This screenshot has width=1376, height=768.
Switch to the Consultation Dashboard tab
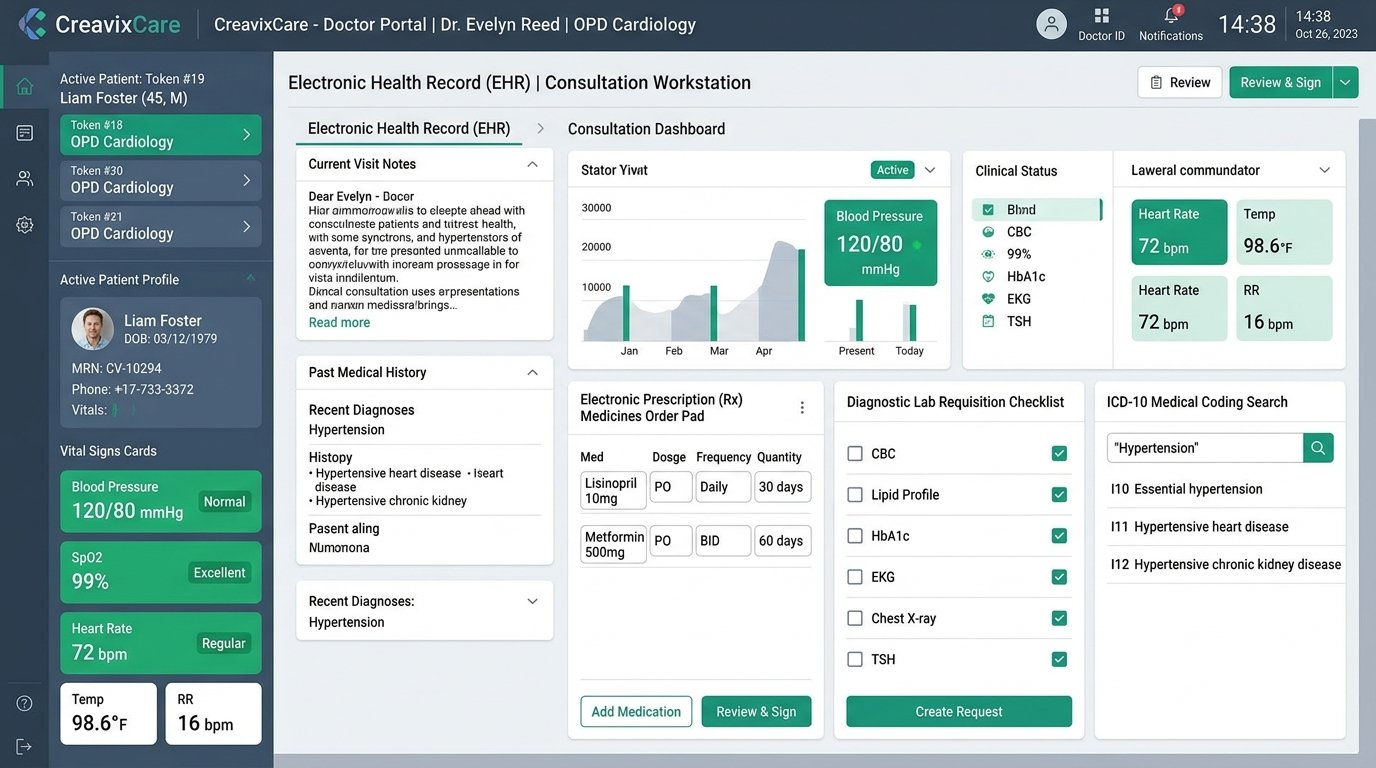pos(646,129)
